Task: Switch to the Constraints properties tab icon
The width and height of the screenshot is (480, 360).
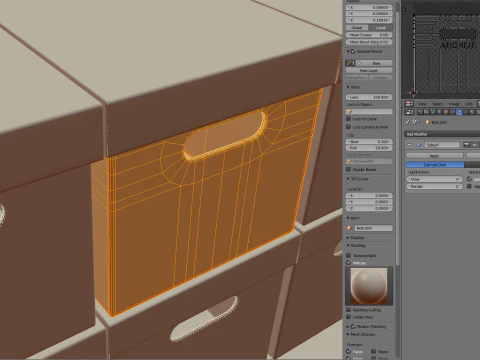Action: point(452,112)
